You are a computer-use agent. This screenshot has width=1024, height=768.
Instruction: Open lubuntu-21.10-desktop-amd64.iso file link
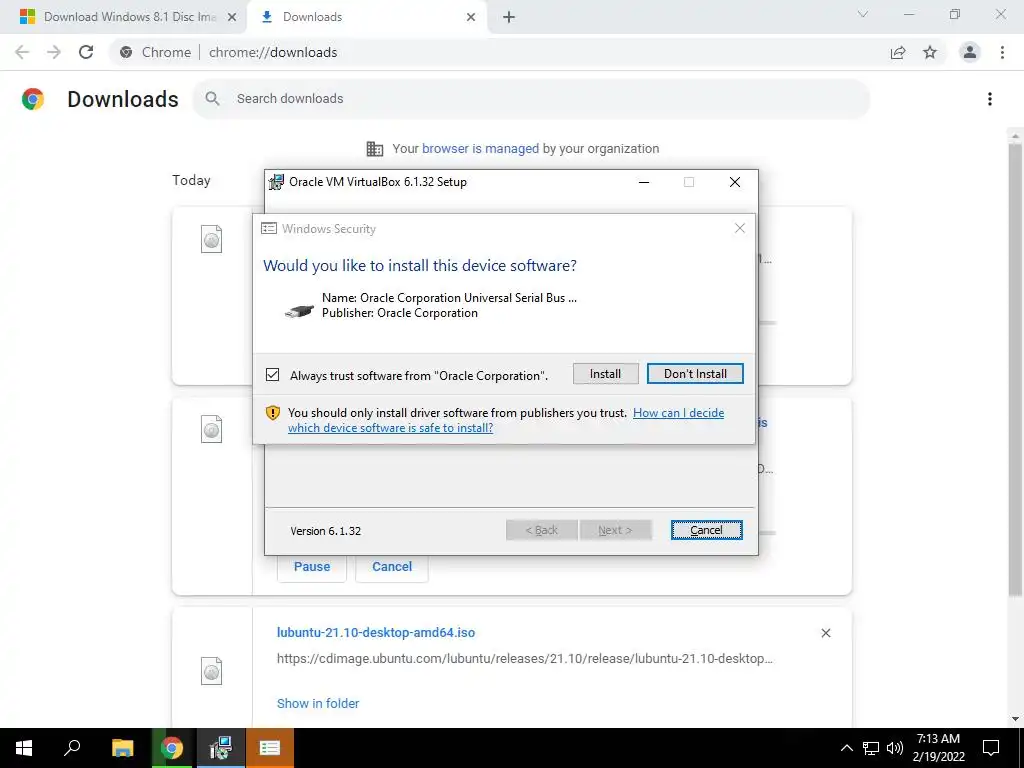(376, 632)
